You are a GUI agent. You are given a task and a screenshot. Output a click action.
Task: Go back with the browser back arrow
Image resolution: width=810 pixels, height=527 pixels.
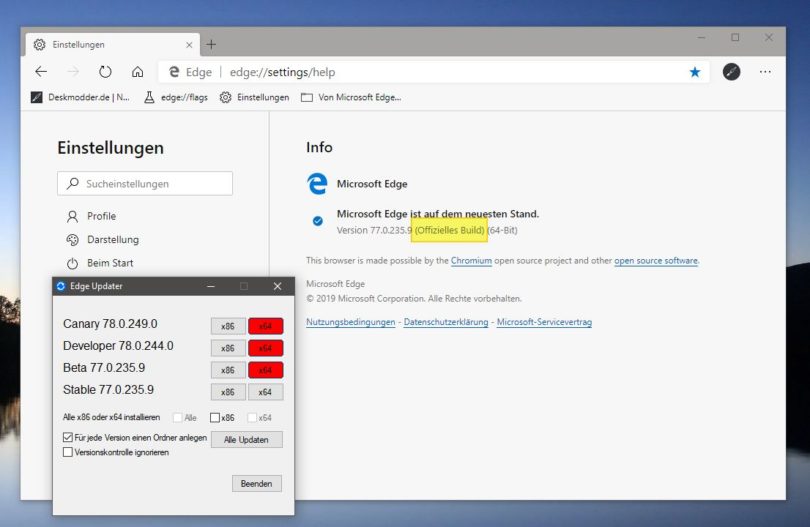click(x=41, y=72)
